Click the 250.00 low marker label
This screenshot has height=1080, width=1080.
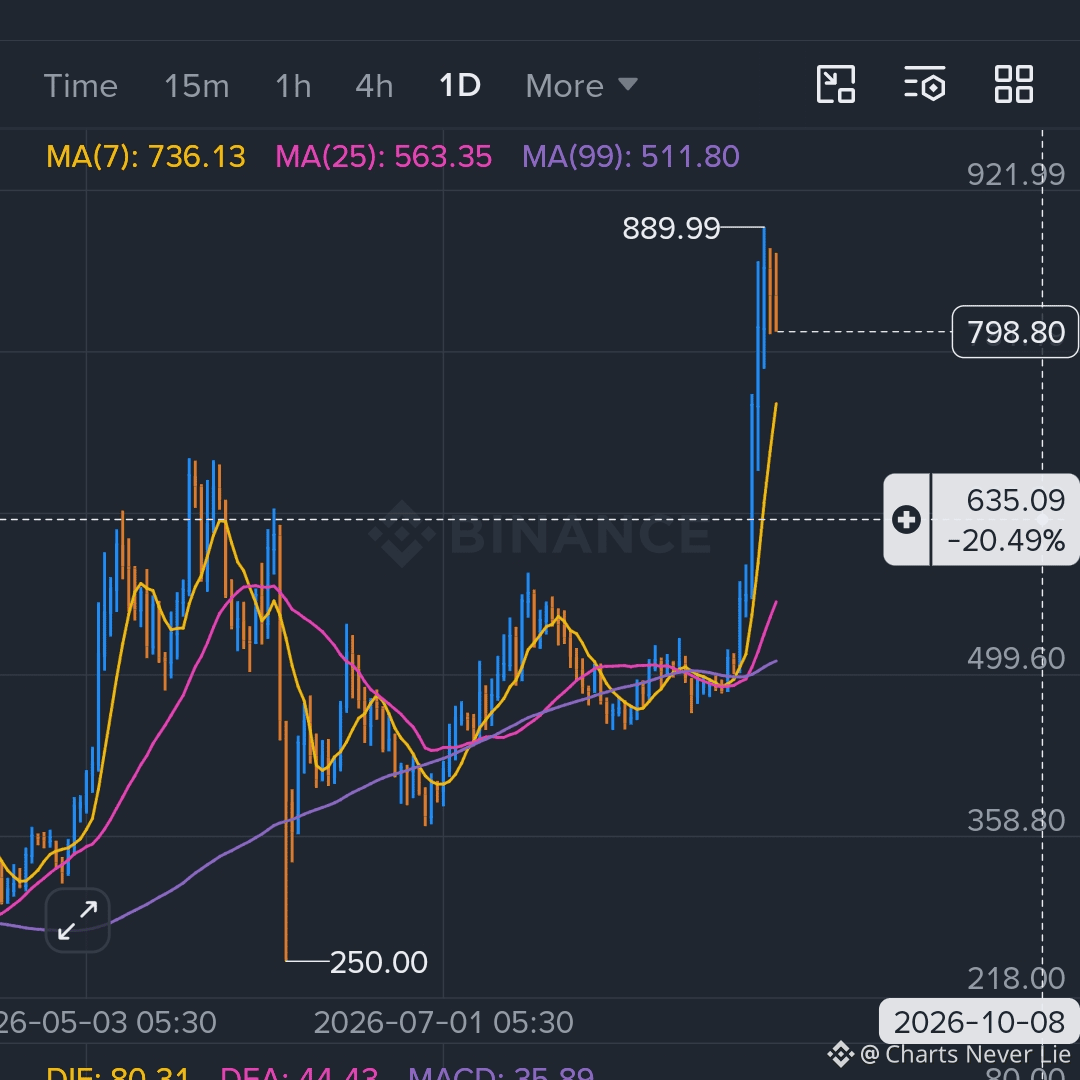coord(378,962)
